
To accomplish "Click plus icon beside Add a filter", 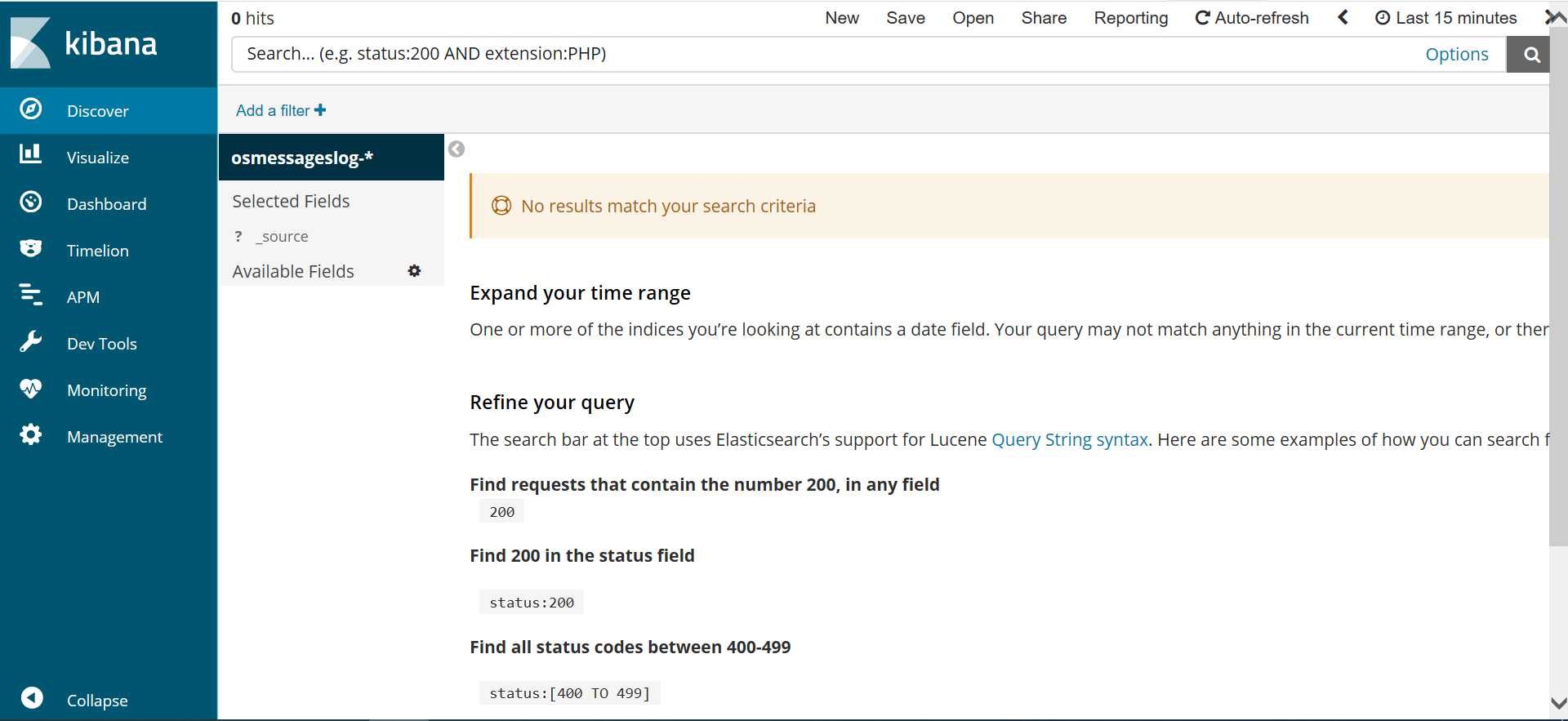I will [320, 110].
